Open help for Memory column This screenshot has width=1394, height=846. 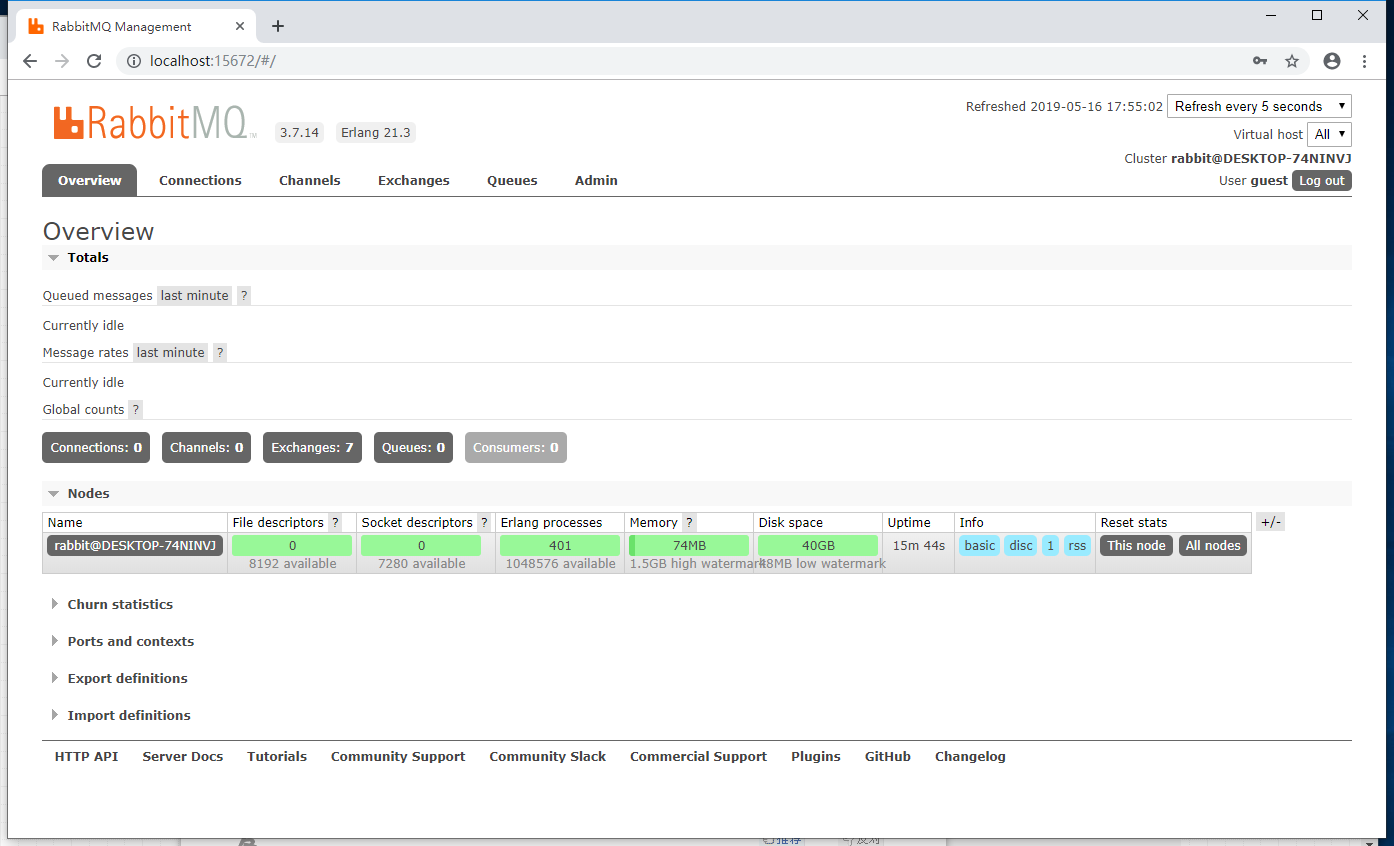(689, 522)
